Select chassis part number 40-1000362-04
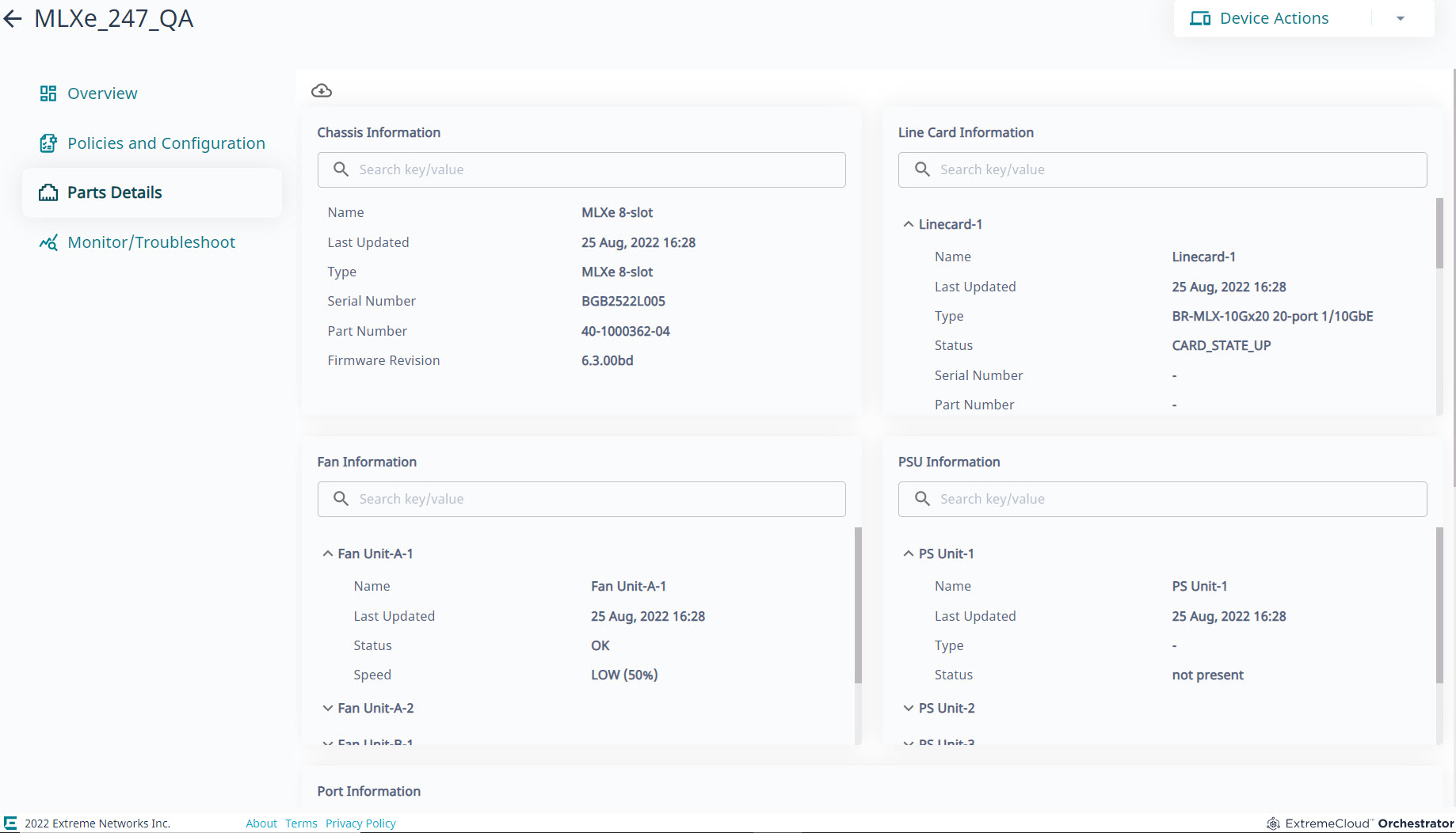The image size is (1456, 833). [x=626, y=331]
